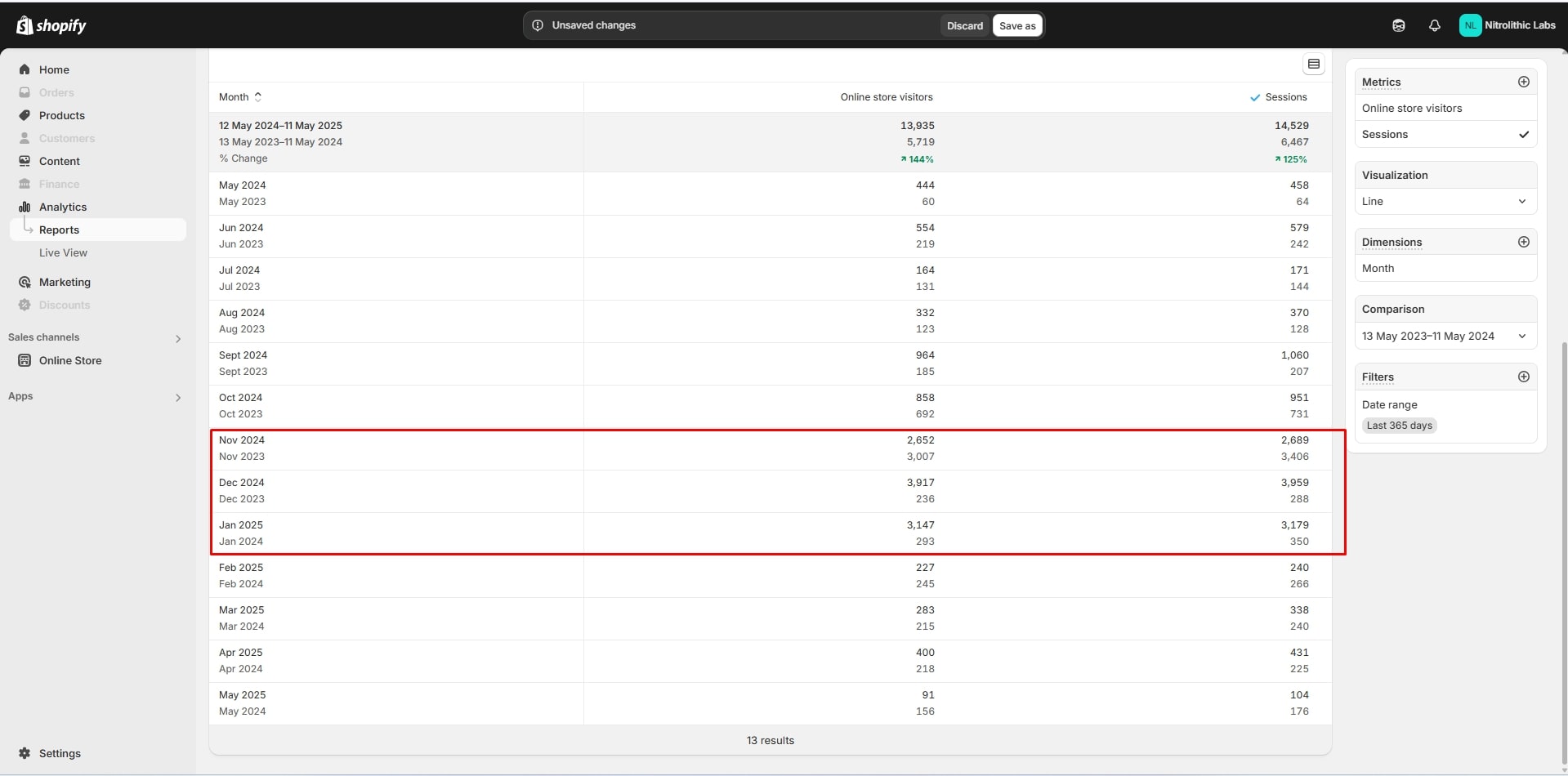The width and height of the screenshot is (1568, 776).
Task: Click the table layout icon above Sessions
Action: coord(1313,64)
